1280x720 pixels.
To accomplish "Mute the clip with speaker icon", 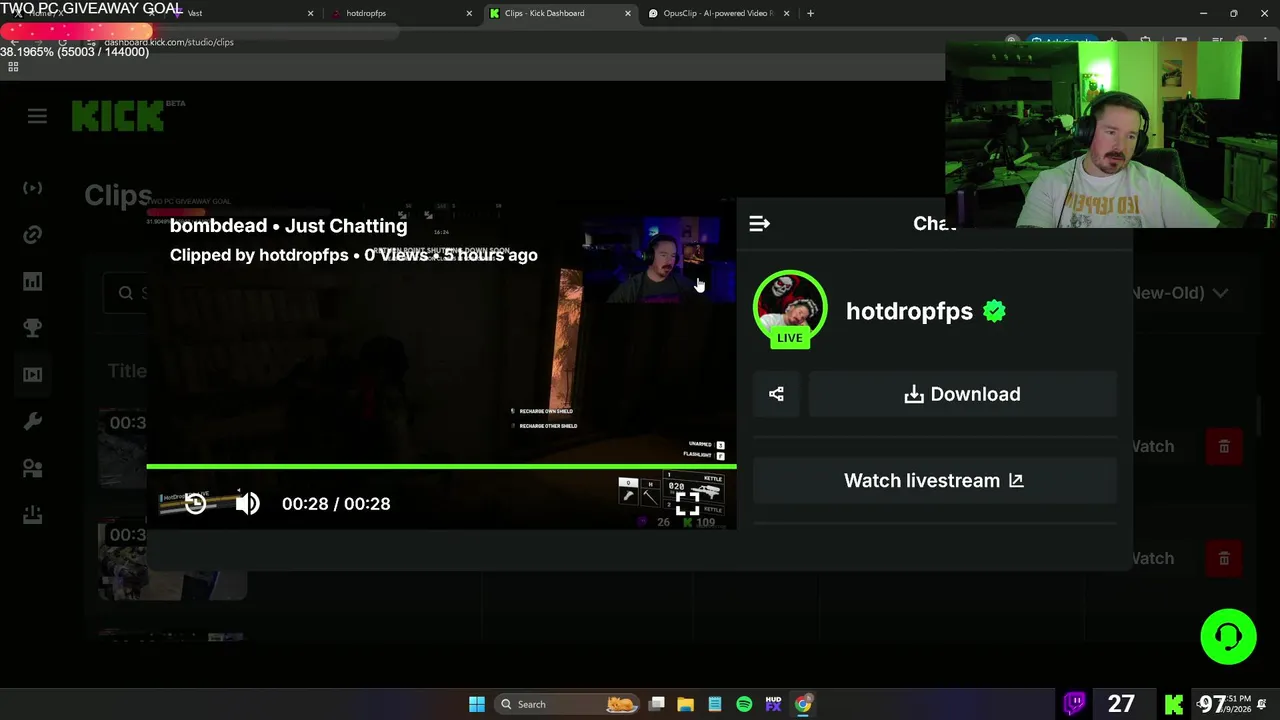I will [x=247, y=503].
